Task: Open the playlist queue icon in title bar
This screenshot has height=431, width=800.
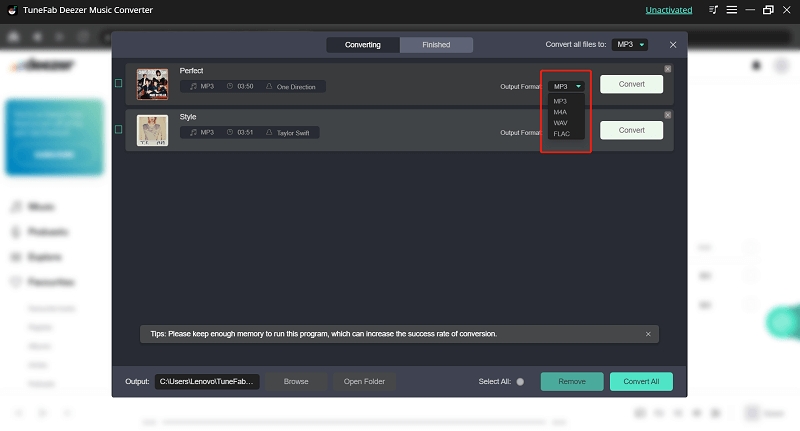Action: [713, 10]
